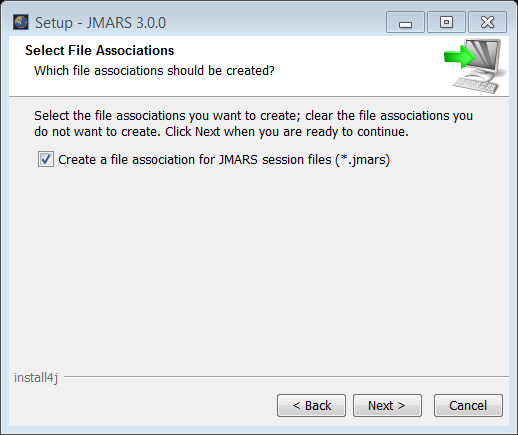The width and height of the screenshot is (518, 435).
Task: Click the install4j label
Action: tap(36, 378)
